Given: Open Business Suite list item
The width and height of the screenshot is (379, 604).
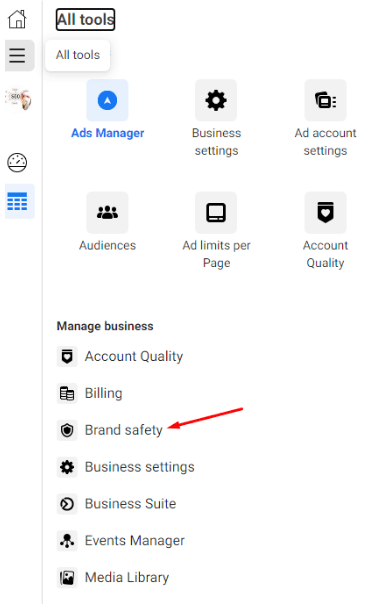Looking at the screenshot, I should click(x=117, y=504).
